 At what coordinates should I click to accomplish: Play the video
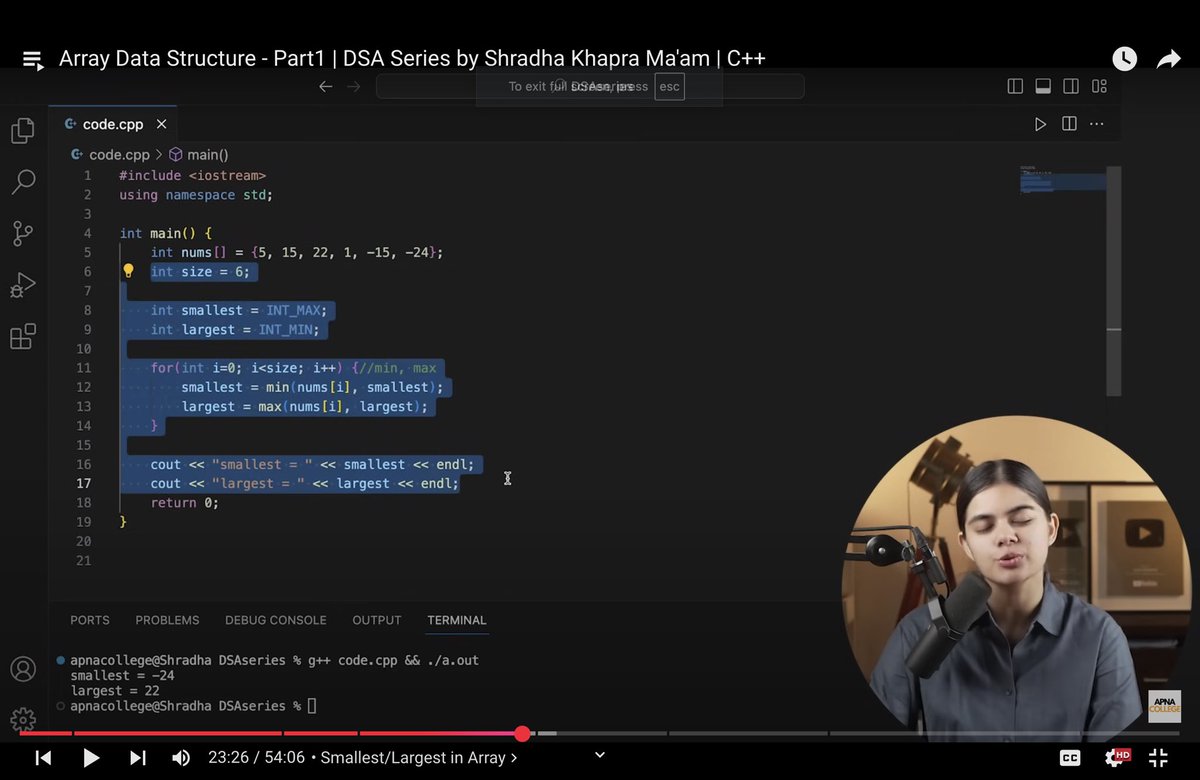coord(90,758)
